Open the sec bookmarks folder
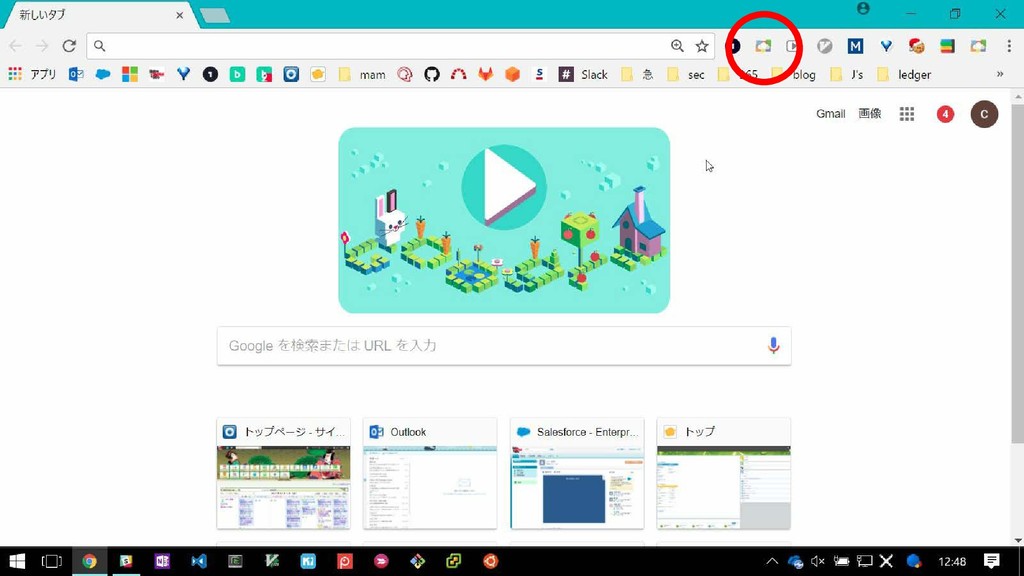1024x576 pixels. click(686, 74)
